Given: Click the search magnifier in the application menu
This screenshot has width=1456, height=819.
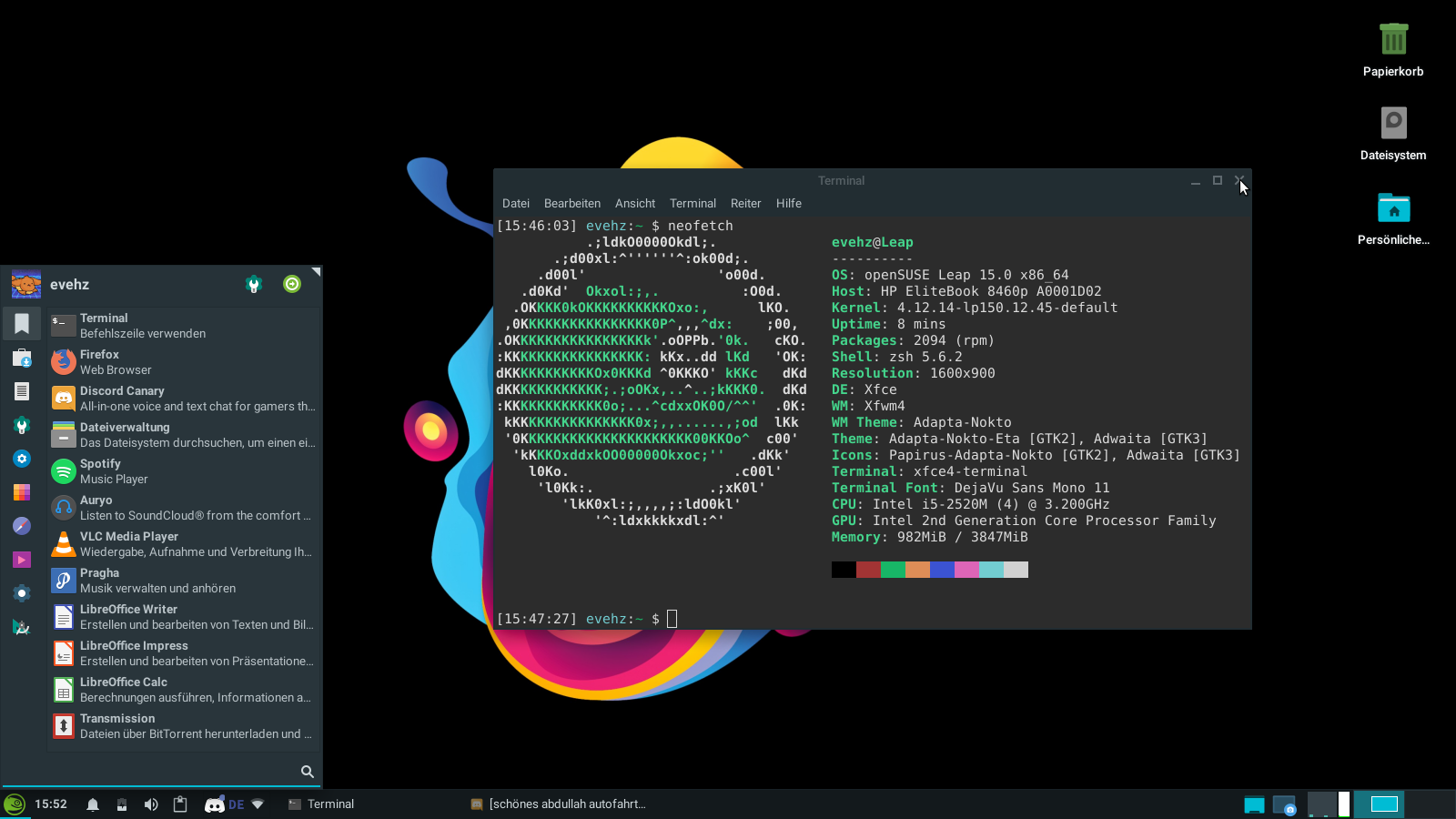Looking at the screenshot, I should click(308, 772).
